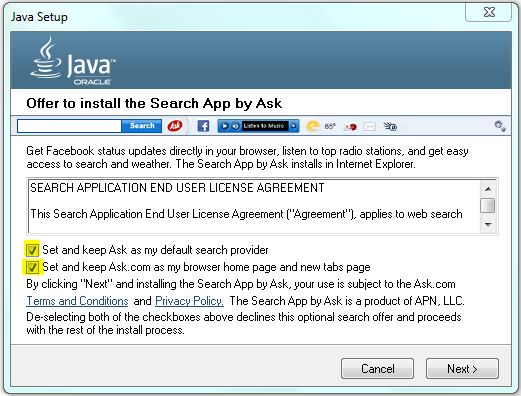Open the Listen to Music dropdown arrow
Viewport: 521px width, 396px height.
294,126
